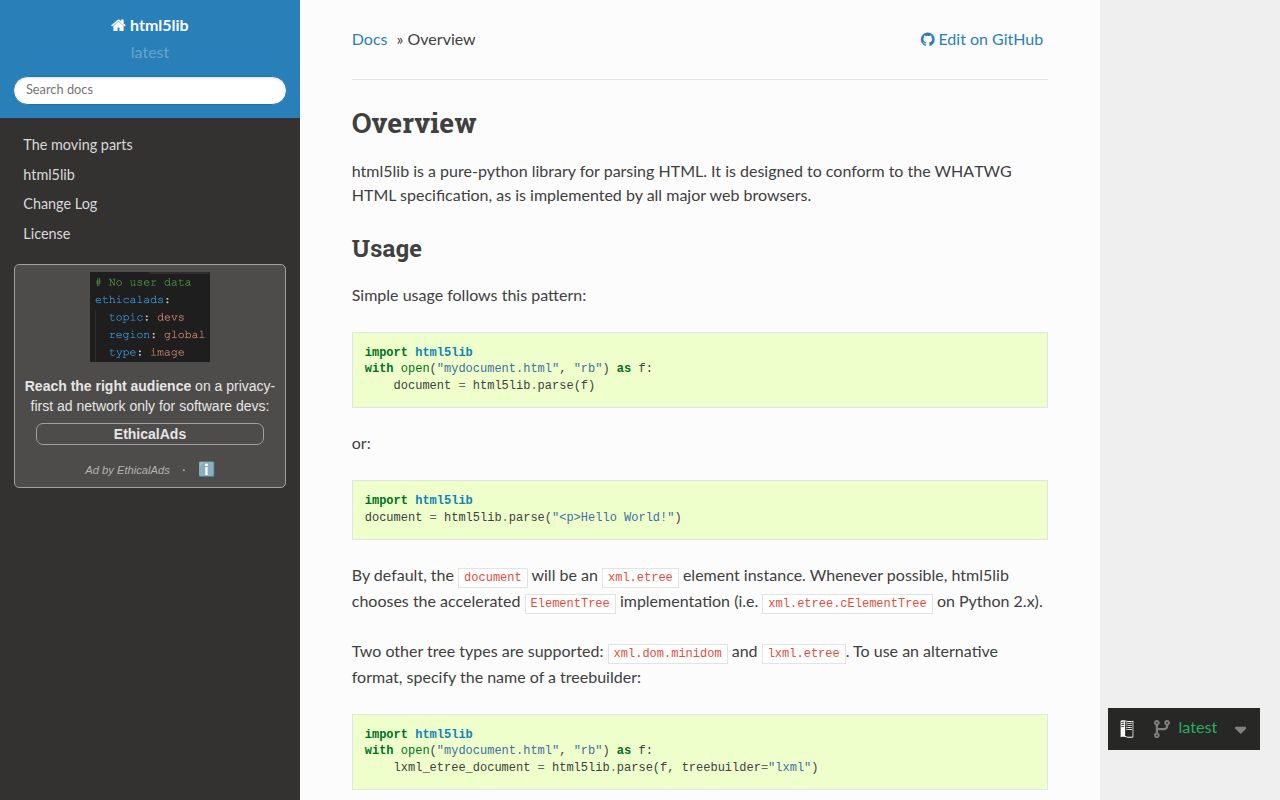The image size is (1280, 800).
Task: Click the GitHub icon next to Edit on GitHub
Action: 927,40
